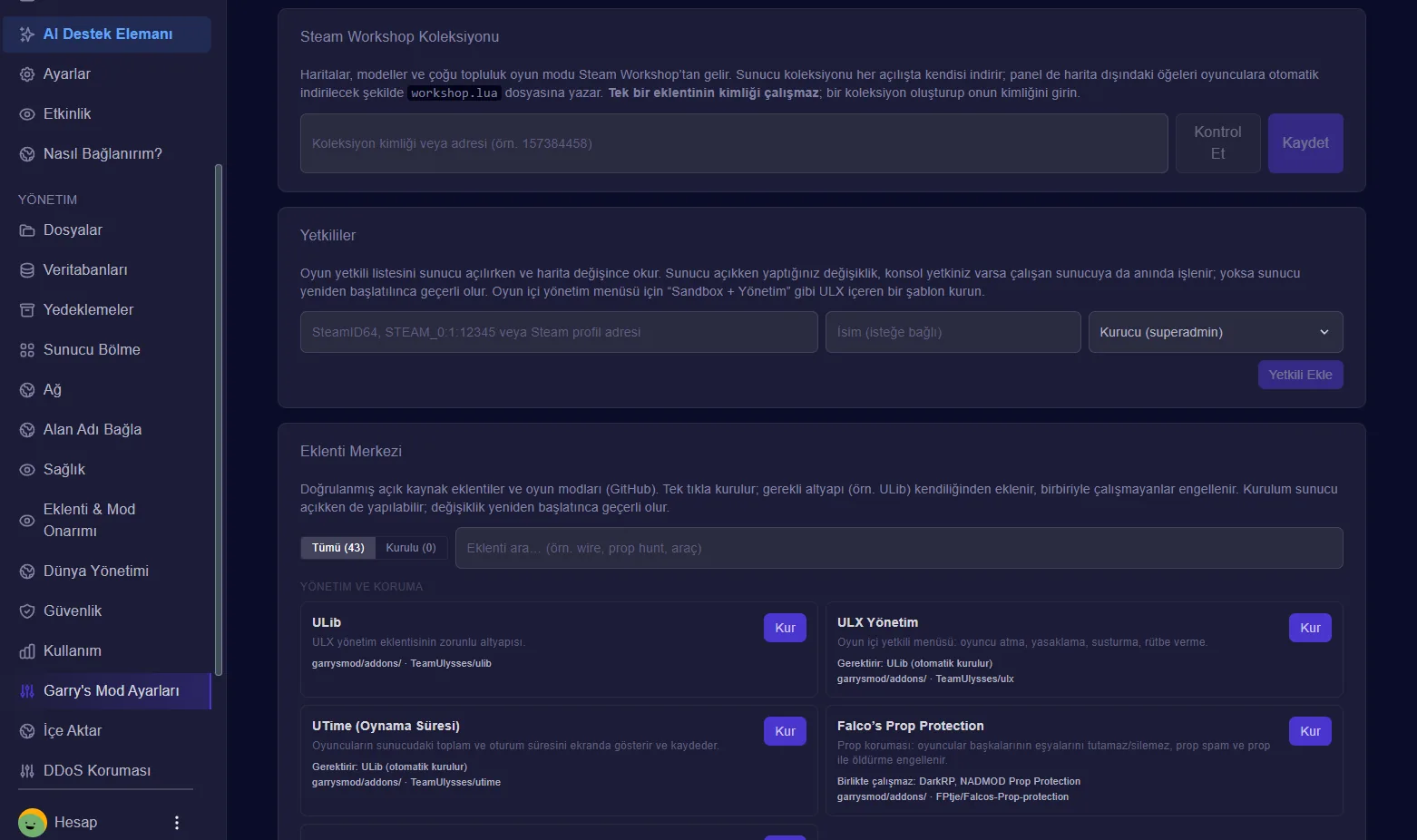Click the Hesap avatar image
1417x840 pixels.
(x=33, y=823)
